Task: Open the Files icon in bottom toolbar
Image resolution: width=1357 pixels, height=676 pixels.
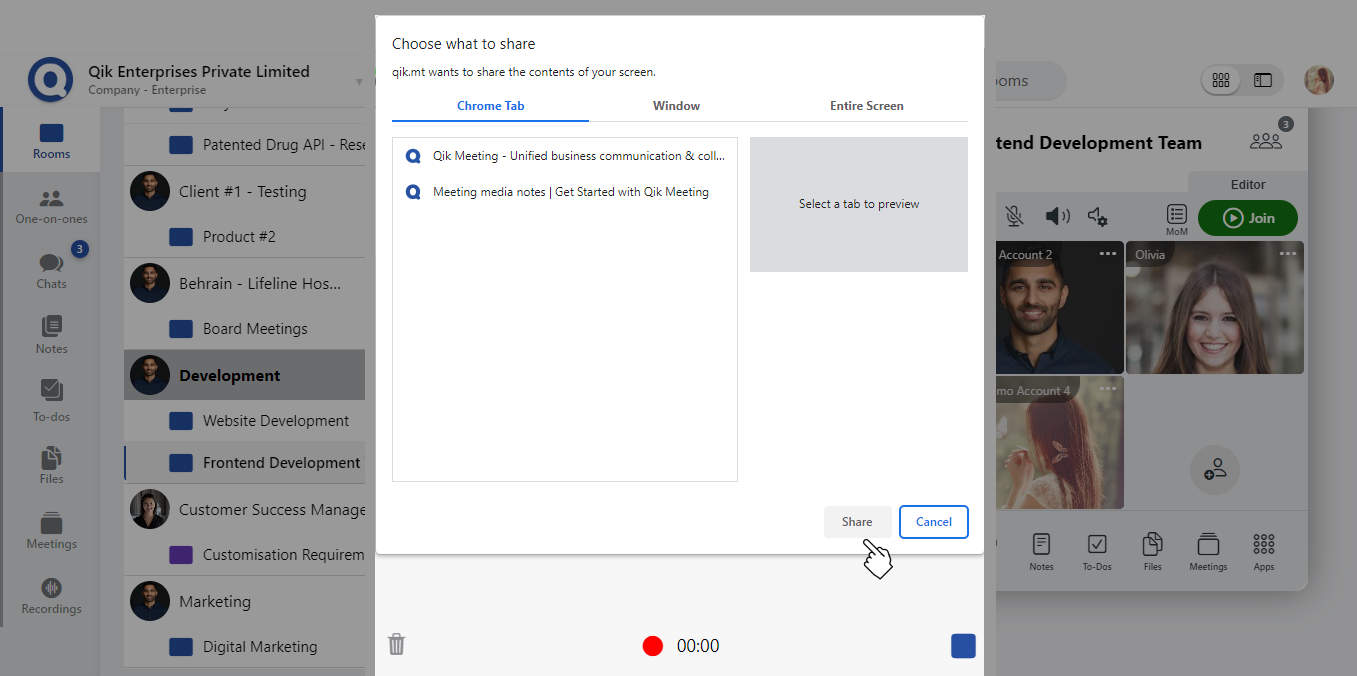Action: tap(1153, 551)
